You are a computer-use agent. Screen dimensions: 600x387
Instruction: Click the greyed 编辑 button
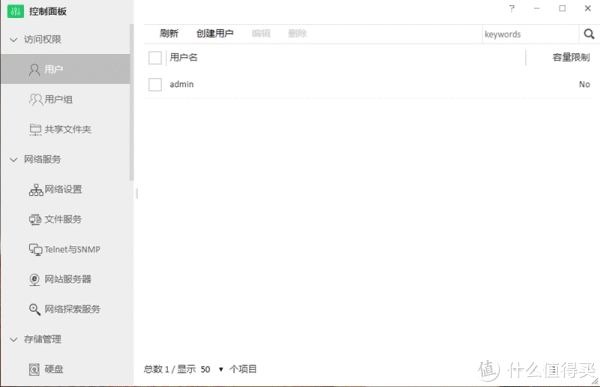pos(261,34)
